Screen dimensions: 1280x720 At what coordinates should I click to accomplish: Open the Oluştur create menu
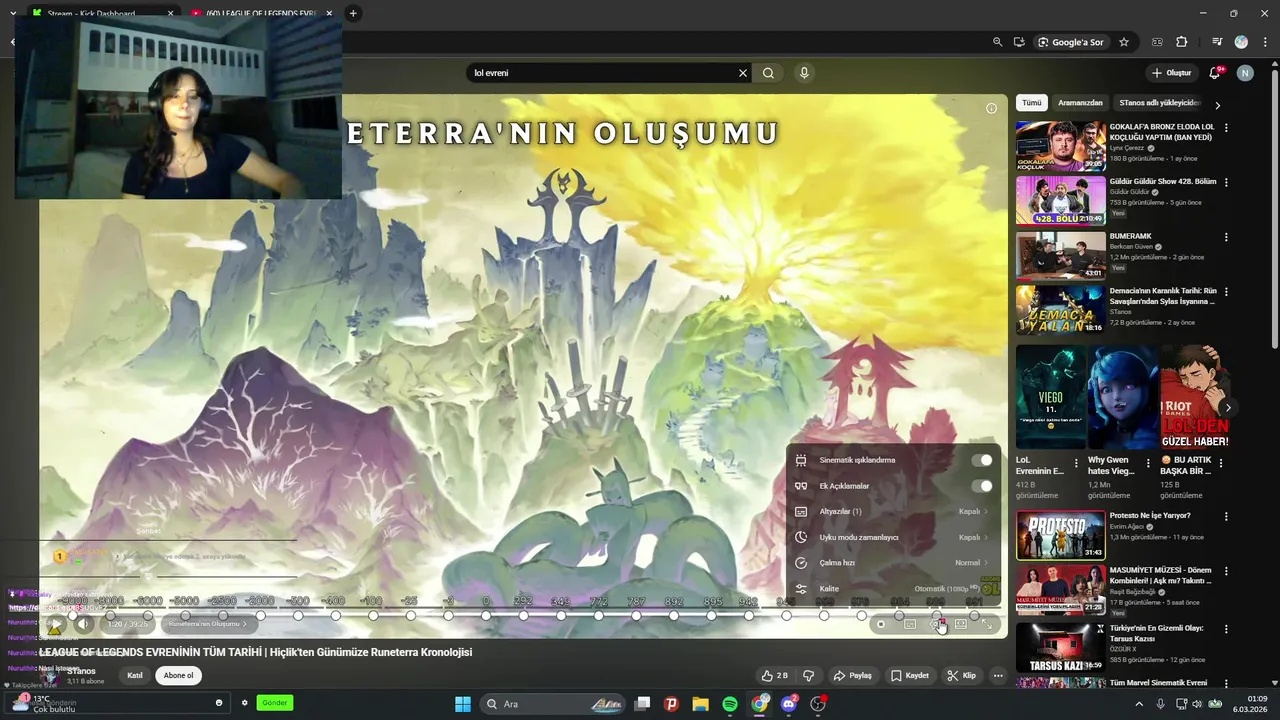(1171, 73)
